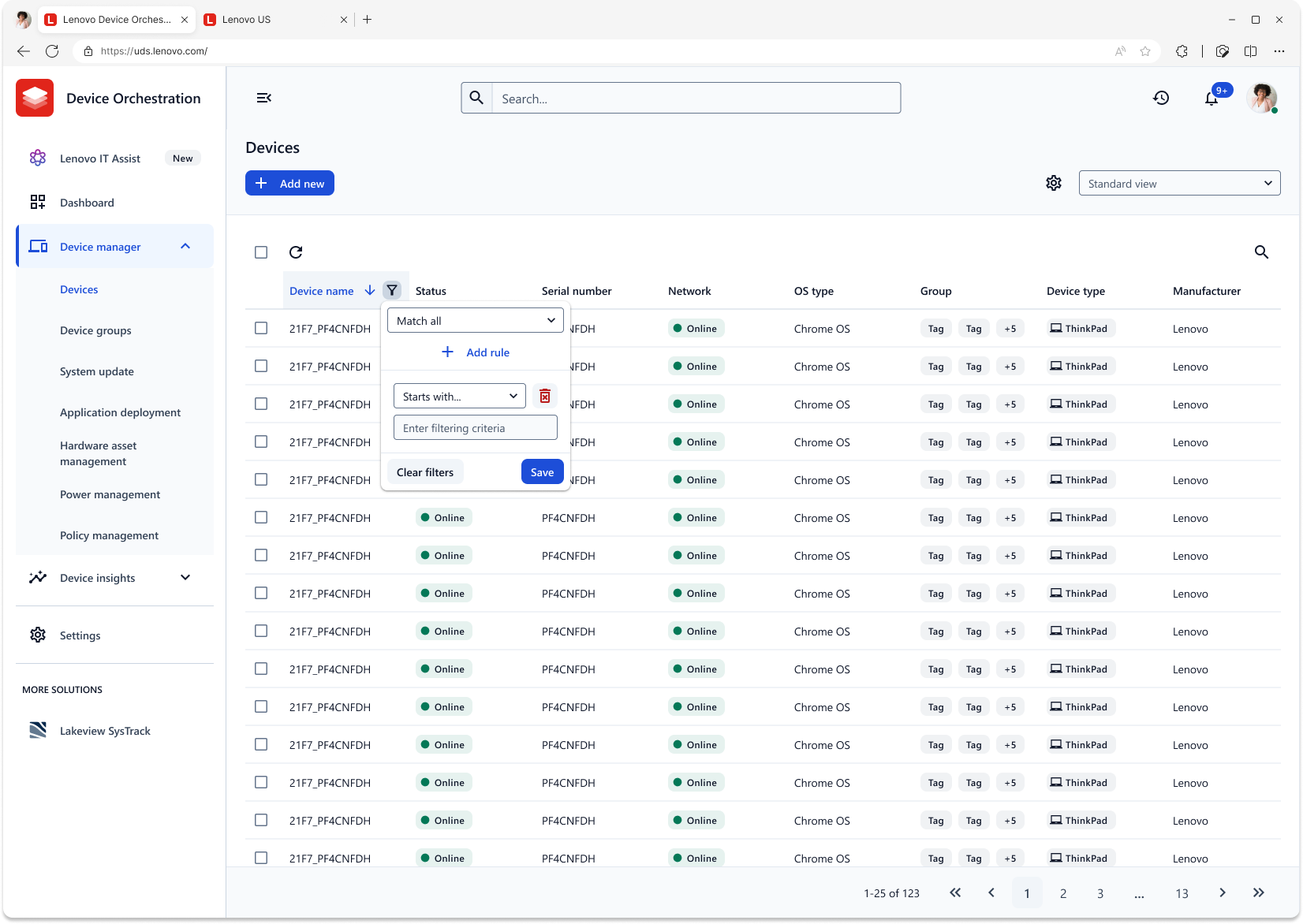Click Add rule in filter popup
Viewport: 1303px width, 924px height.
pyautogui.click(x=476, y=352)
